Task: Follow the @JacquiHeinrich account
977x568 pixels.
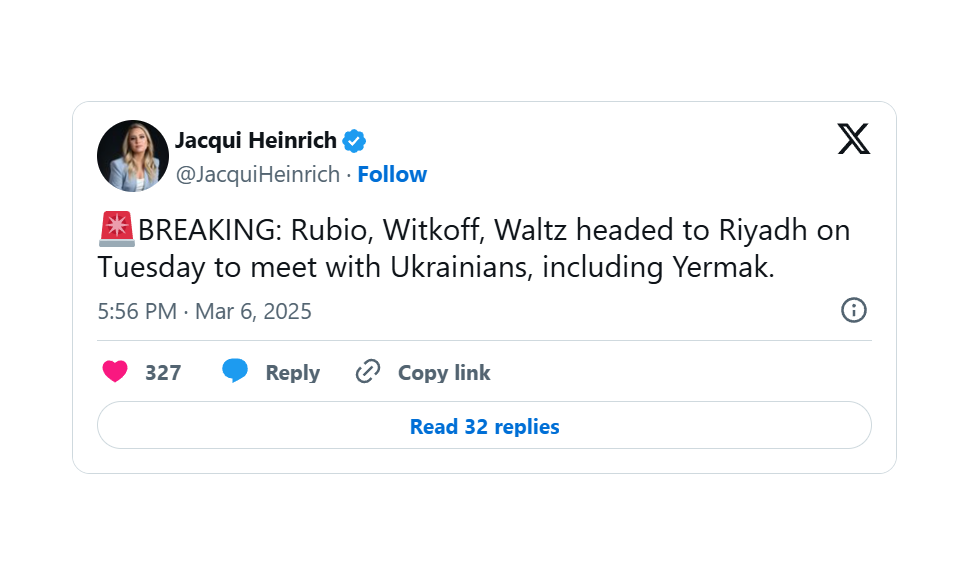Action: (392, 174)
